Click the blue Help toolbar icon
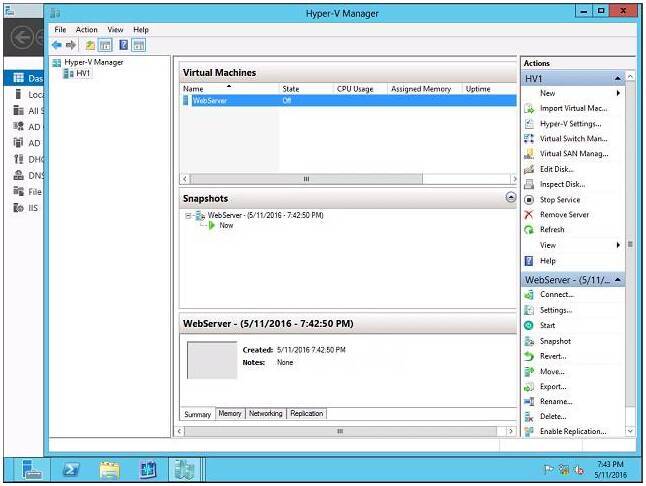The height and width of the screenshot is (486, 646). pos(123,44)
